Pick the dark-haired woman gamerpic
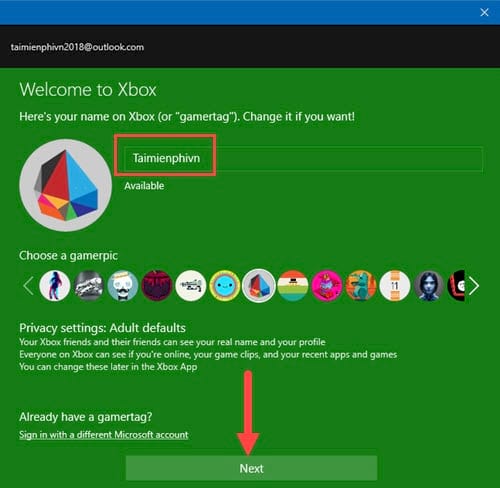Image resolution: width=500 pixels, height=488 pixels. pos(429,286)
